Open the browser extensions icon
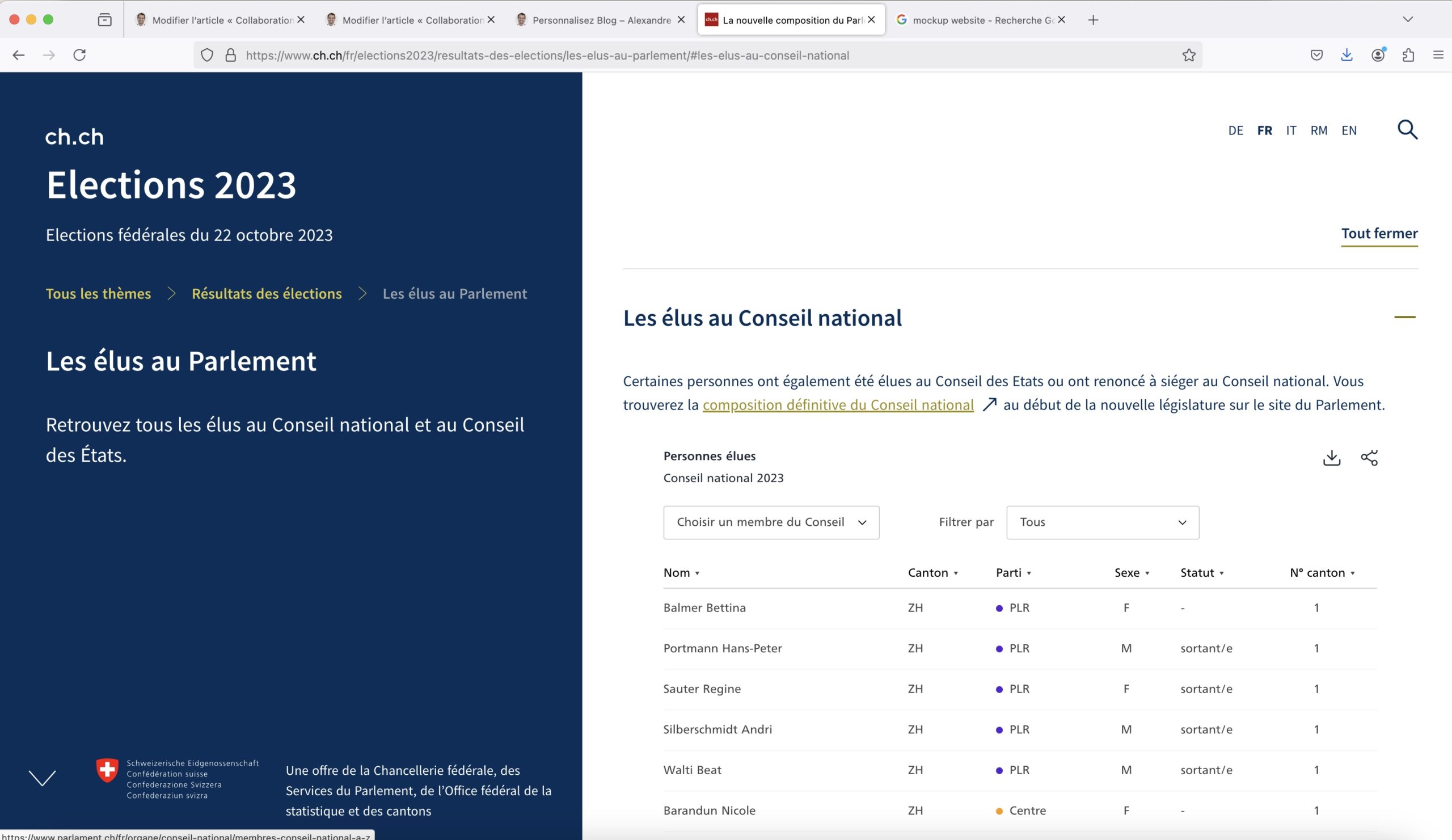The image size is (1452, 840). pyautogui.click(x=1408, y=56)
